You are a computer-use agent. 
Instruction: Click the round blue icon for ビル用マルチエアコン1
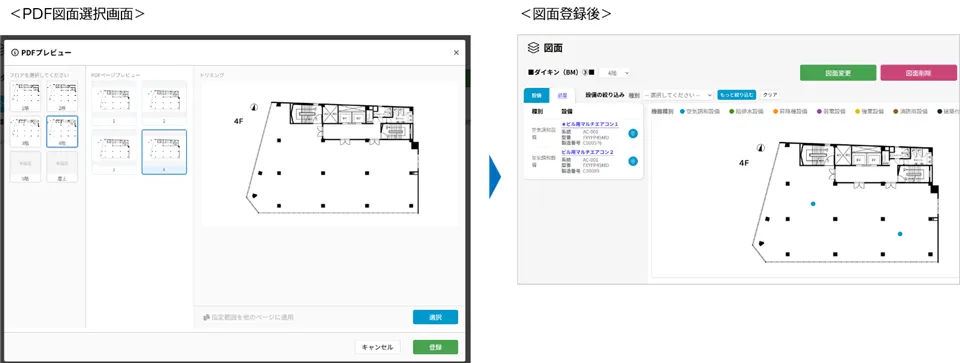(633, 133)
